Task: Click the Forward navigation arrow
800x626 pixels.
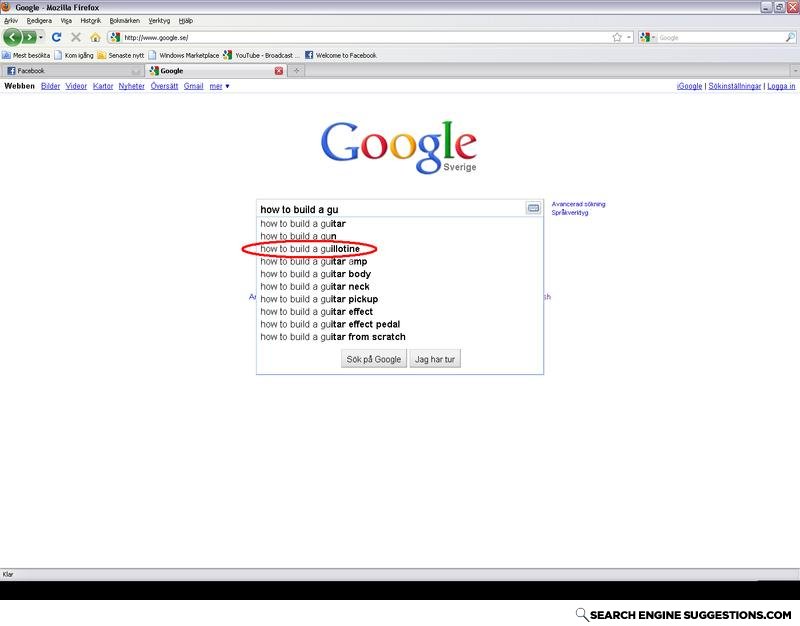Action: 30,37
